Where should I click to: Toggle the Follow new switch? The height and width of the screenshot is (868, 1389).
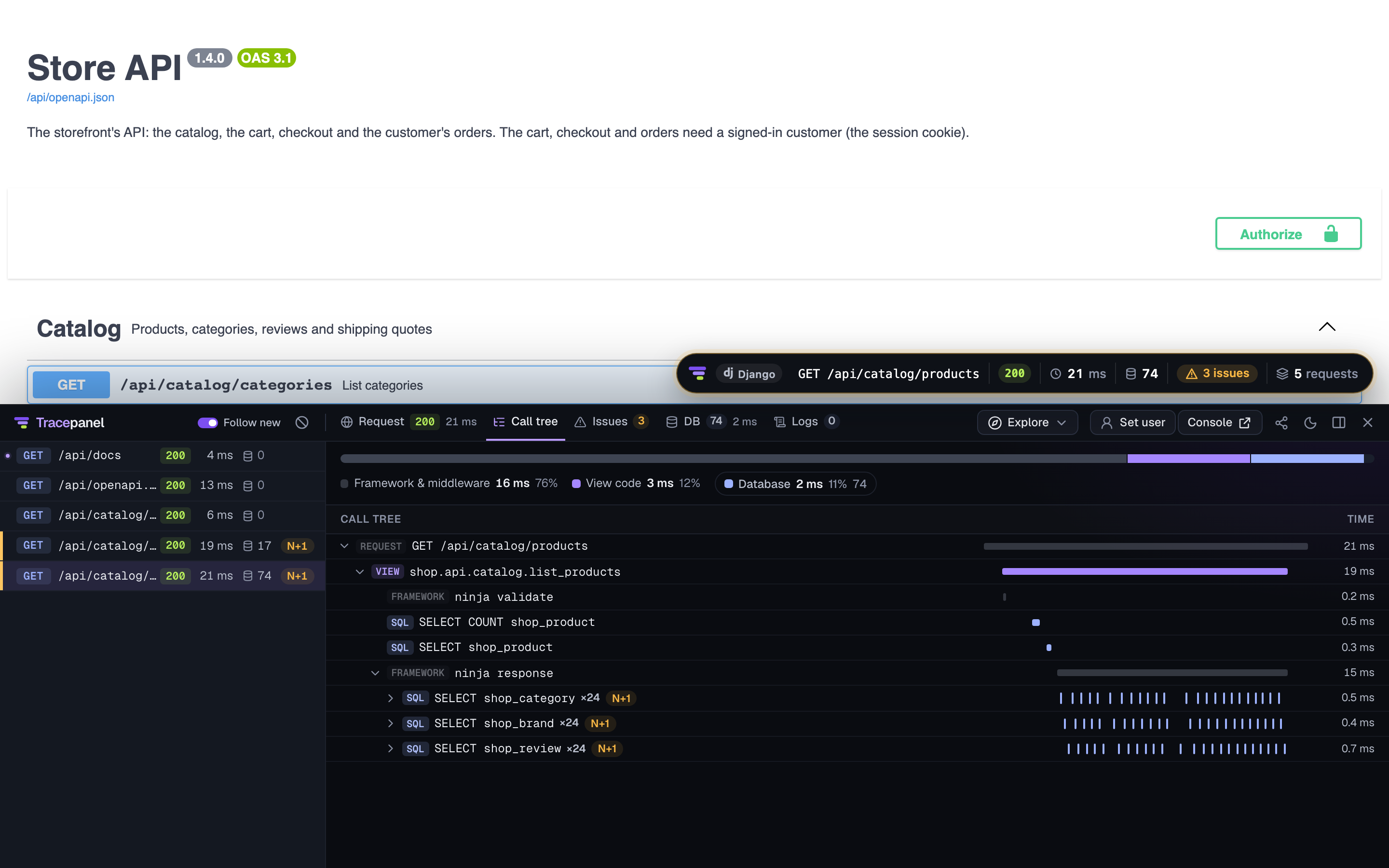click(x=207, y=422)
